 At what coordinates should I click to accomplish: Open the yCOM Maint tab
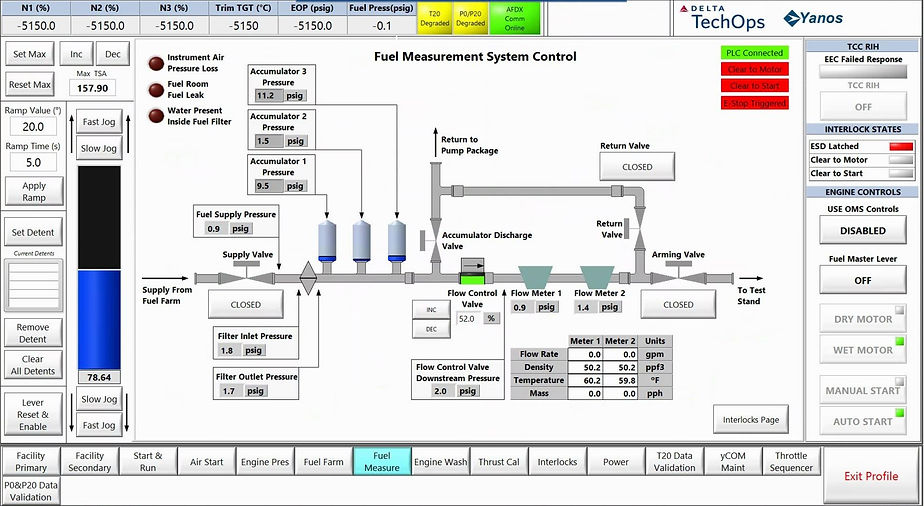732,461
